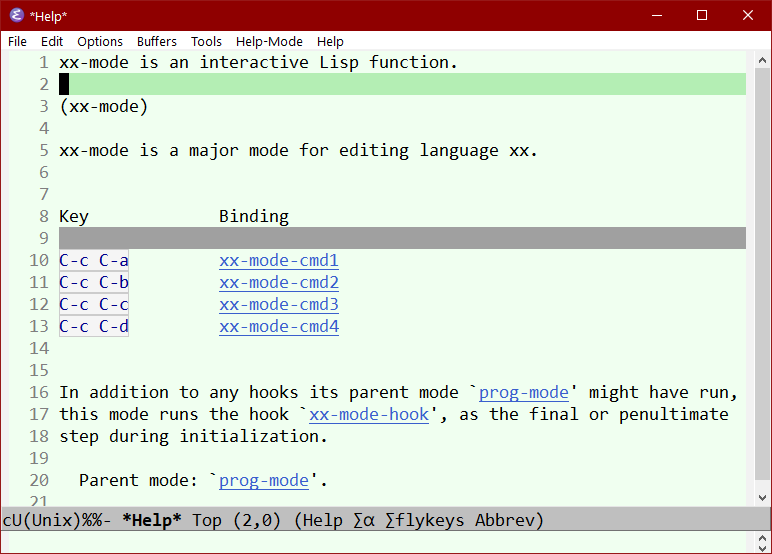Image resolution: width=772 pixels, height=554 pixels.
Task: Click the ∑α minor mode indicator
Action: coord(364,520)
